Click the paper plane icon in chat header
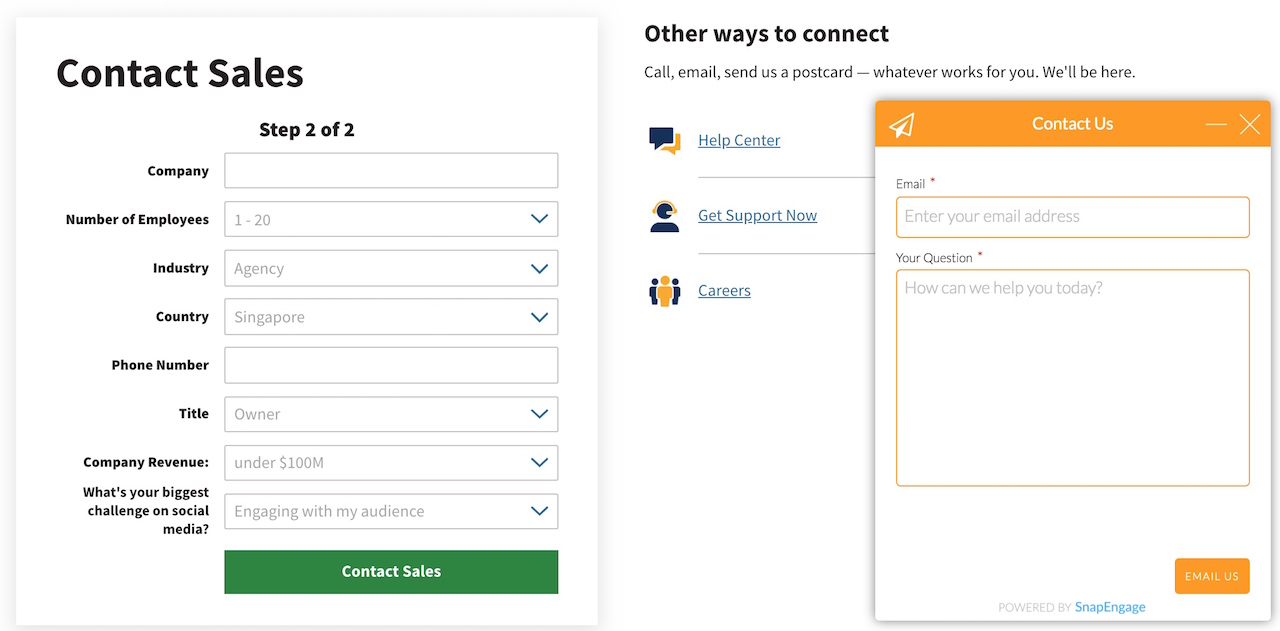This screenshot has height=631, width=1280. (902, 124)
